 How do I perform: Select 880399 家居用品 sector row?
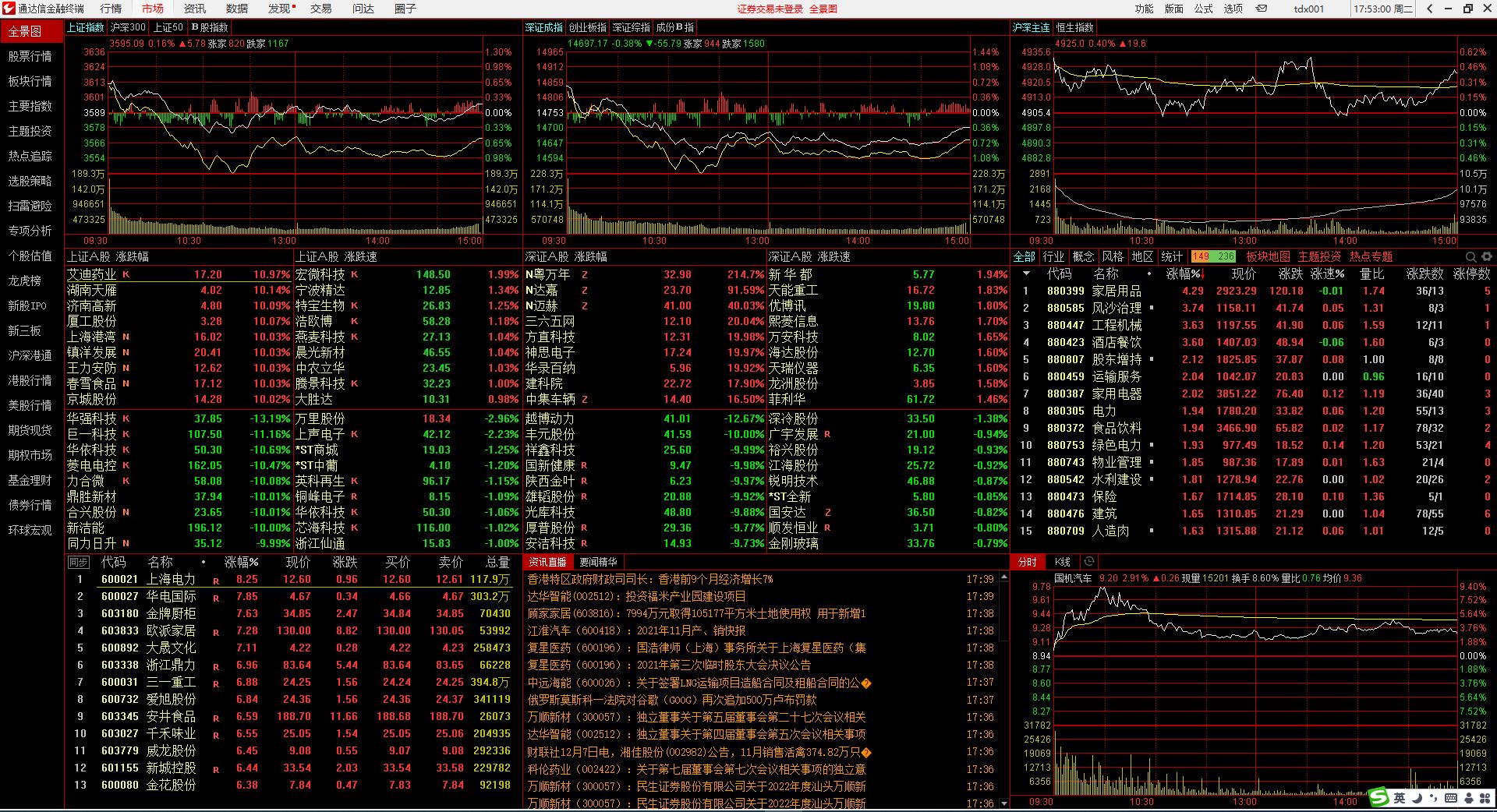point(1253,291)
